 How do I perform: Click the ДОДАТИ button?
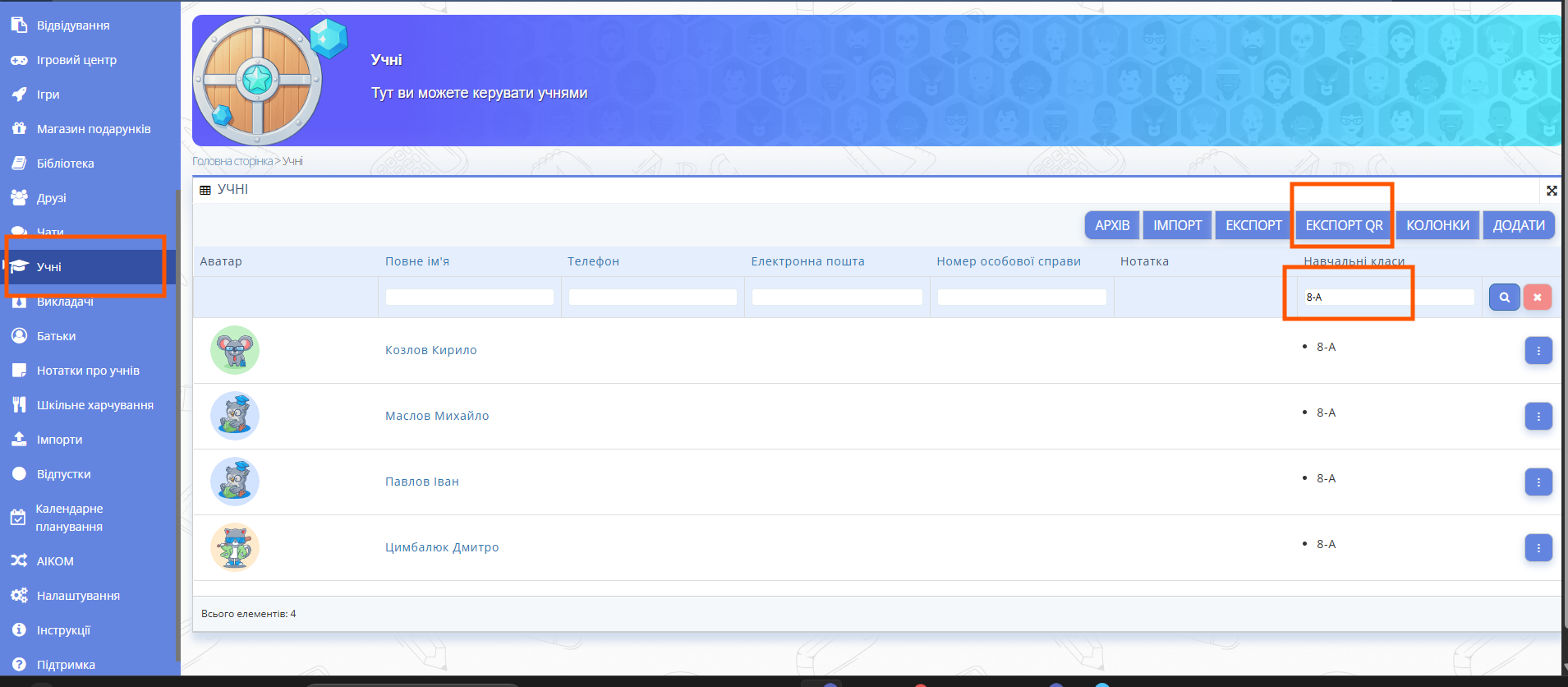(x=1518, y=225)
